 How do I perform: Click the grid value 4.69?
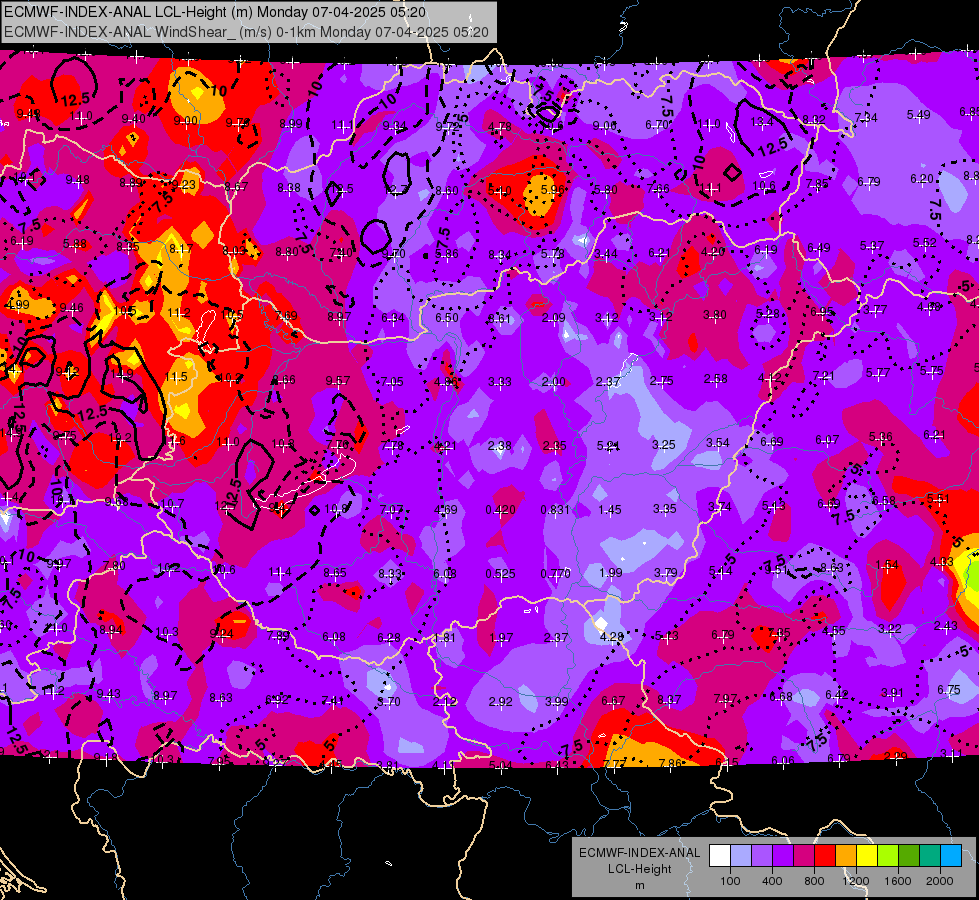pos(445,510)
